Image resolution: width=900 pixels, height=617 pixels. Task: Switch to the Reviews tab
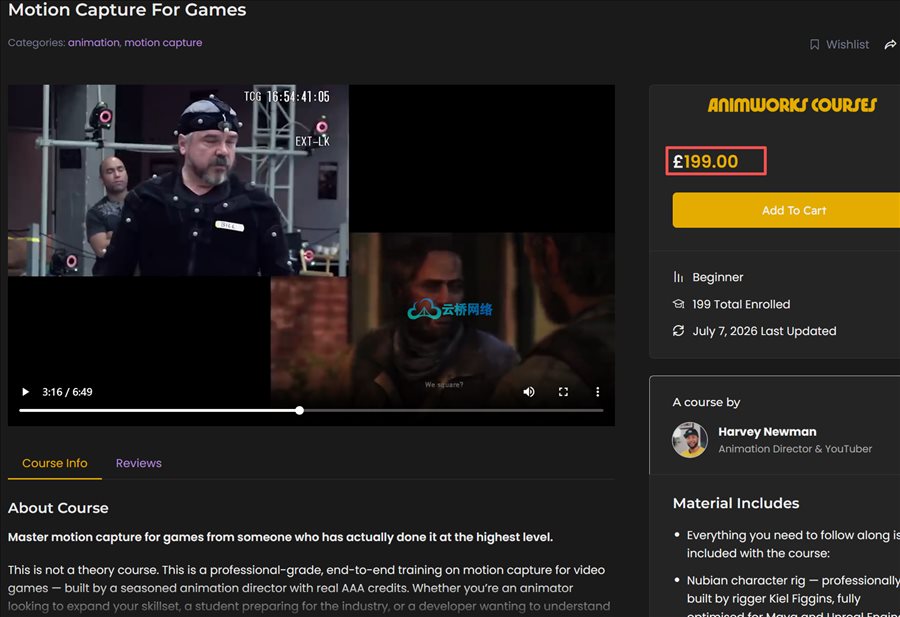138,463
